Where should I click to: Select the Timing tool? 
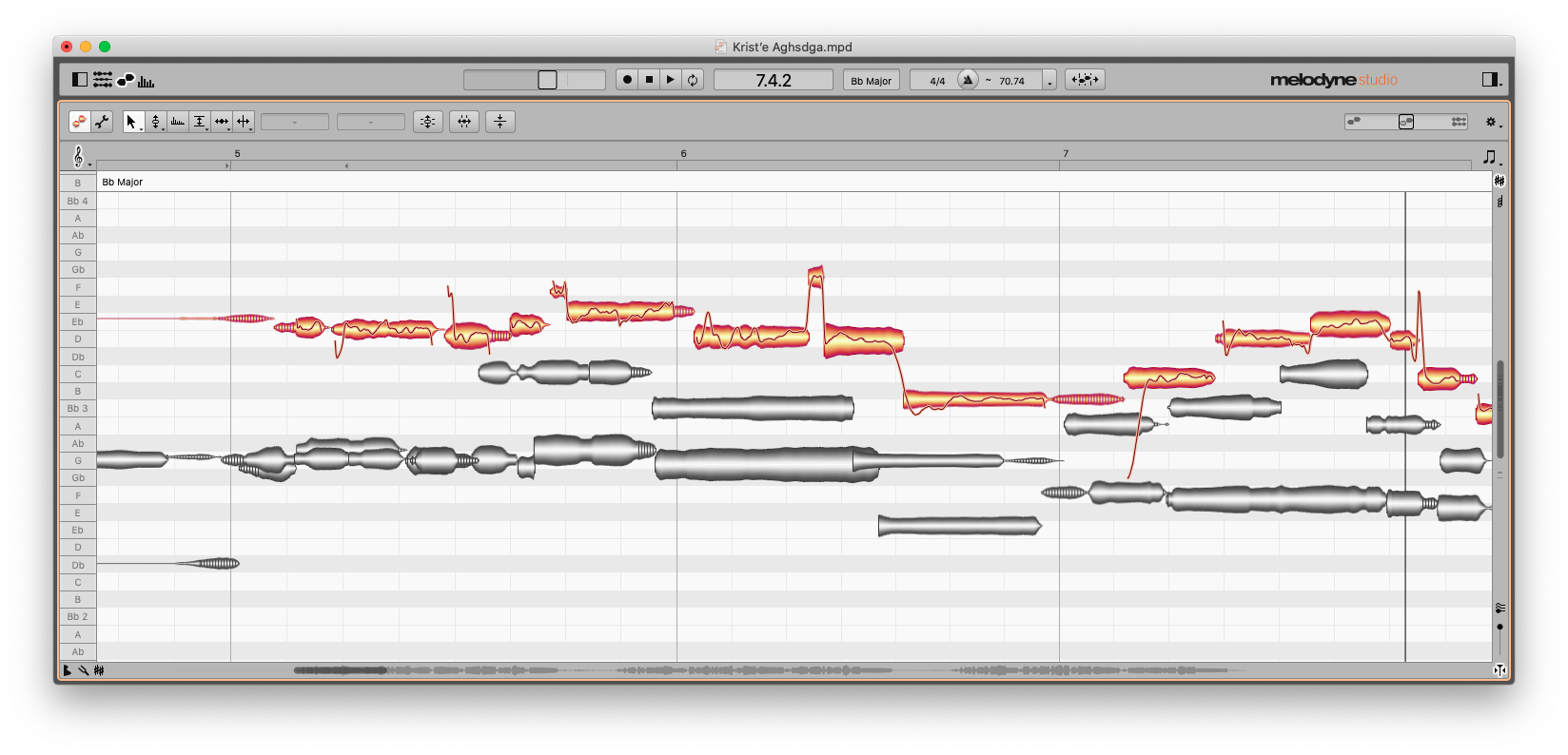(222, 122)
